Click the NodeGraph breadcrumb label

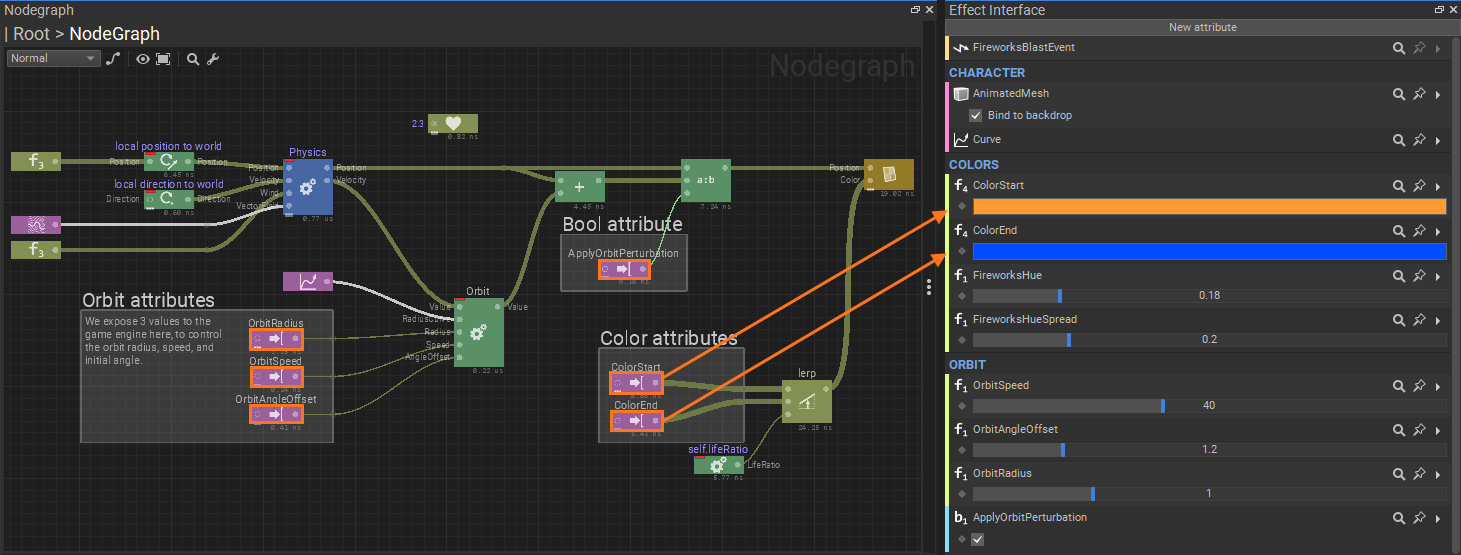coord(114,34)
